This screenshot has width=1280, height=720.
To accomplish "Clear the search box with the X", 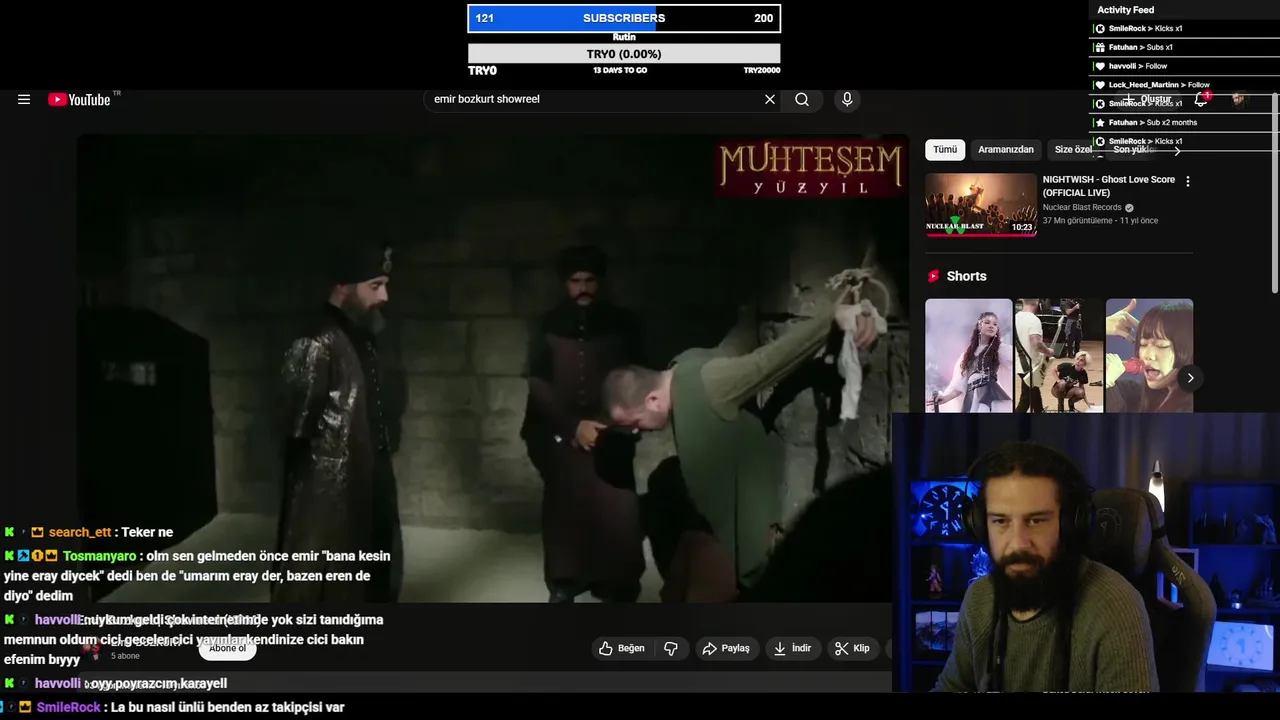I will 770,99.
